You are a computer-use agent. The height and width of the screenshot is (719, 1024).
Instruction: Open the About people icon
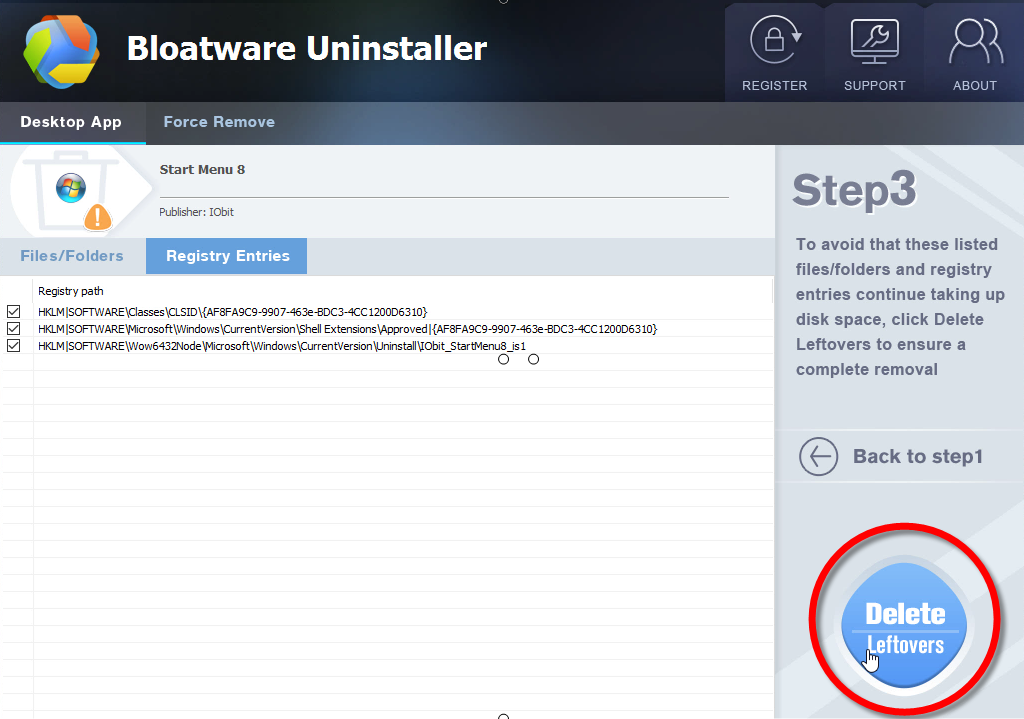(x=976, y=40)
